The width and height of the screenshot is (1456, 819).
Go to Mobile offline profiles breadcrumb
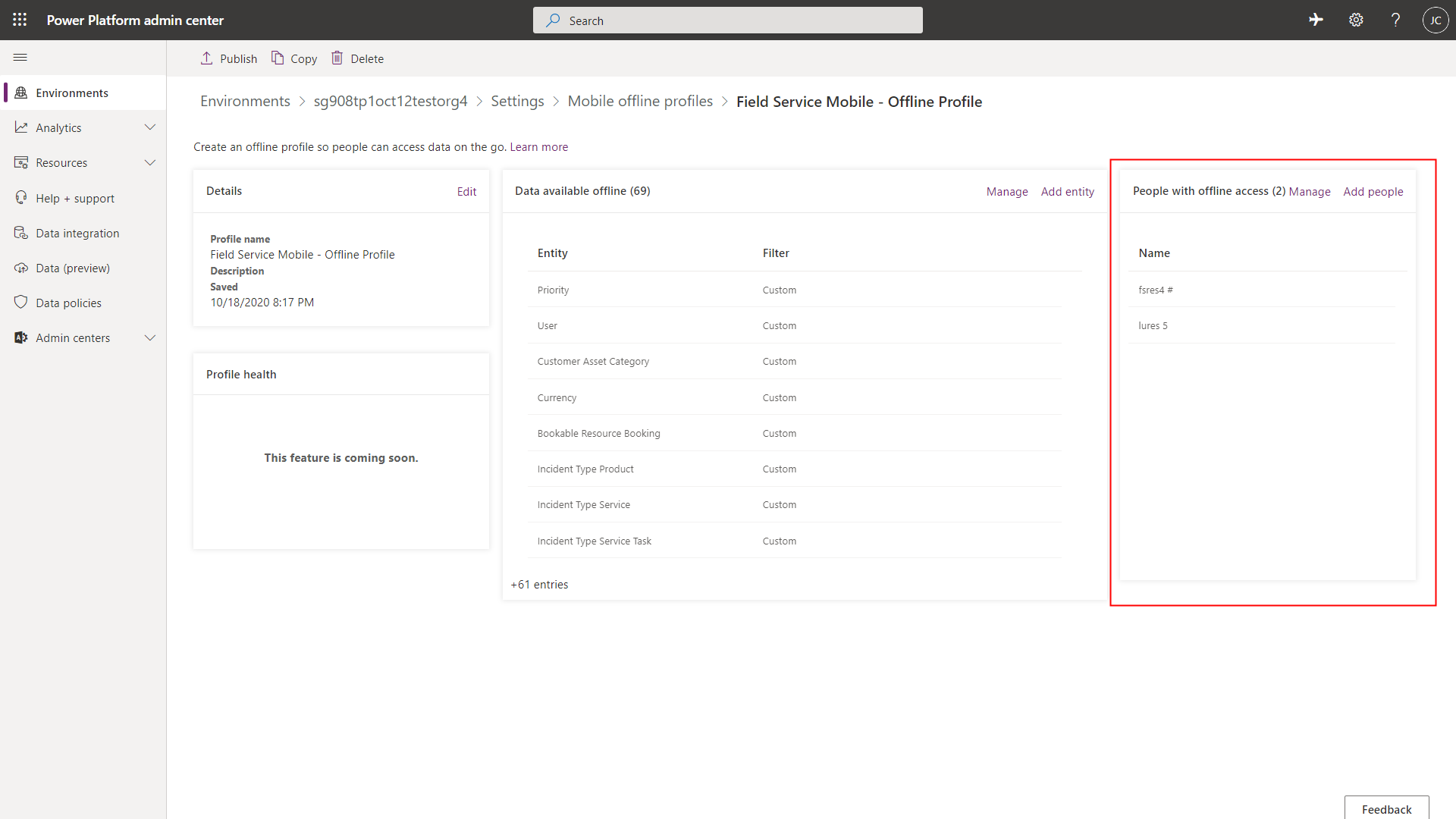pyautogui.click(x=640, y=102)
